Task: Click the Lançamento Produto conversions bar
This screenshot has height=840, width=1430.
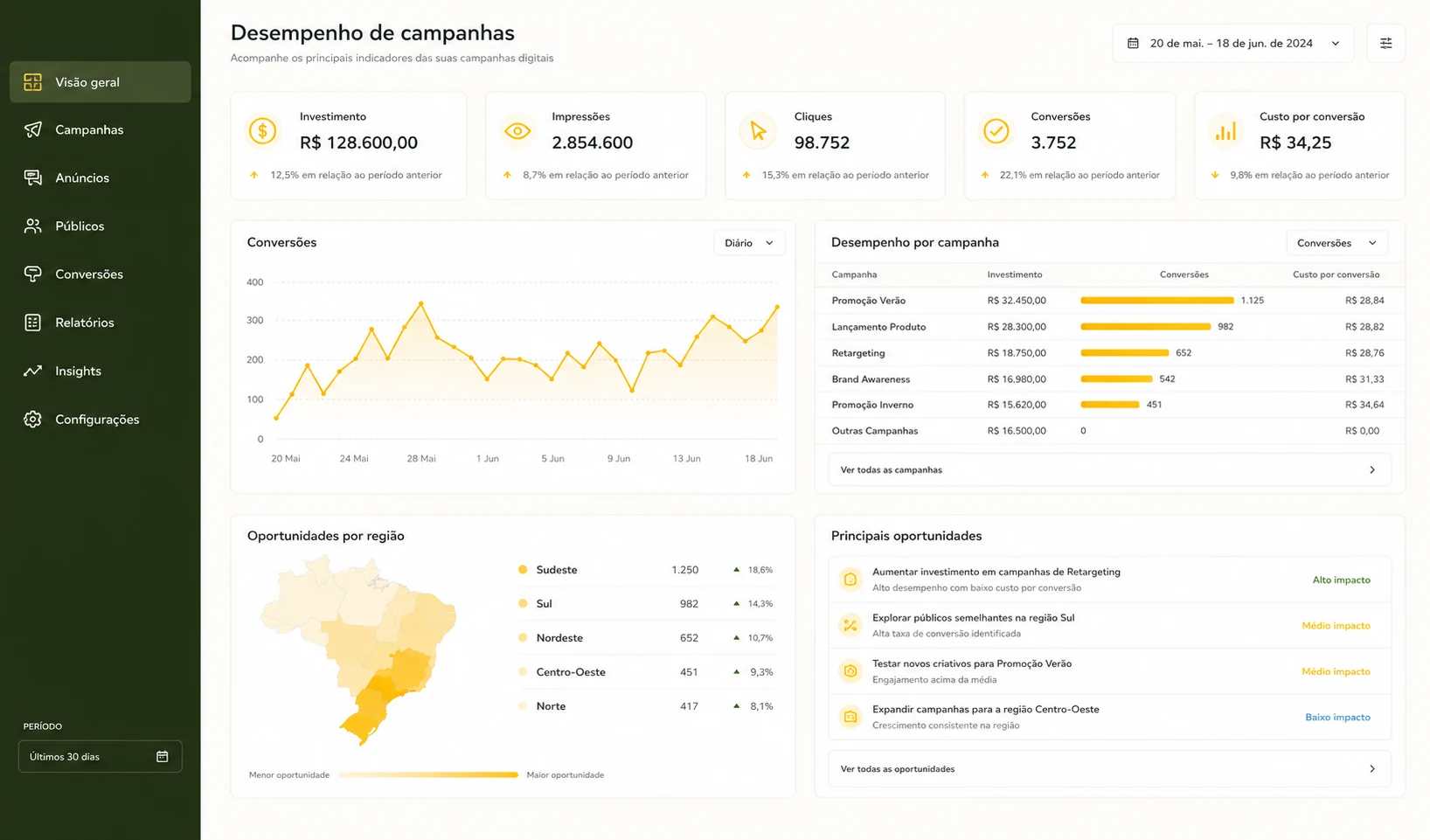Action: [x=1145, y=326]
